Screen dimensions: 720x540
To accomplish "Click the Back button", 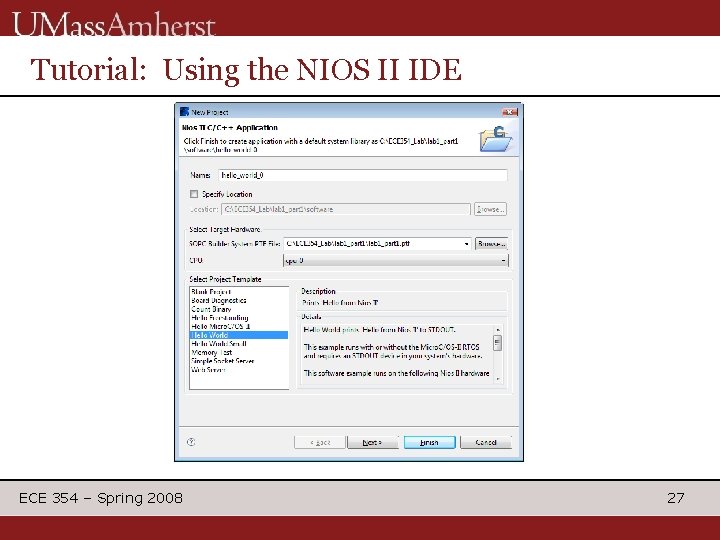I will tap(320, 442).
